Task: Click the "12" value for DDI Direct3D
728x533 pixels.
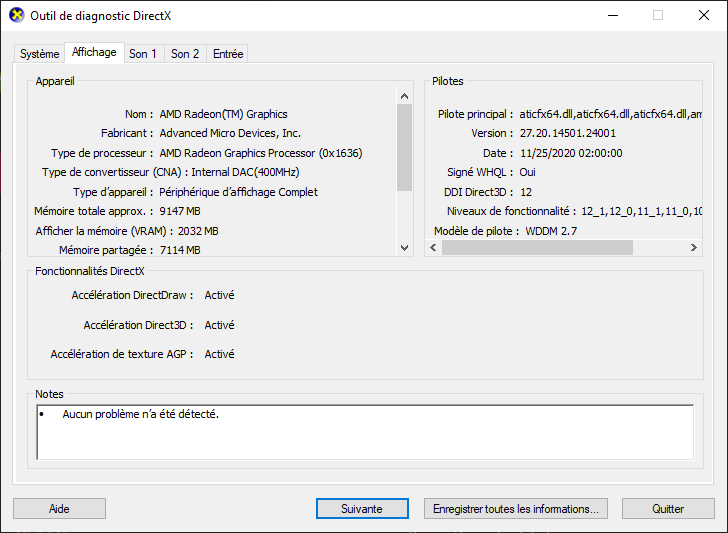Action: click(526, 192)
